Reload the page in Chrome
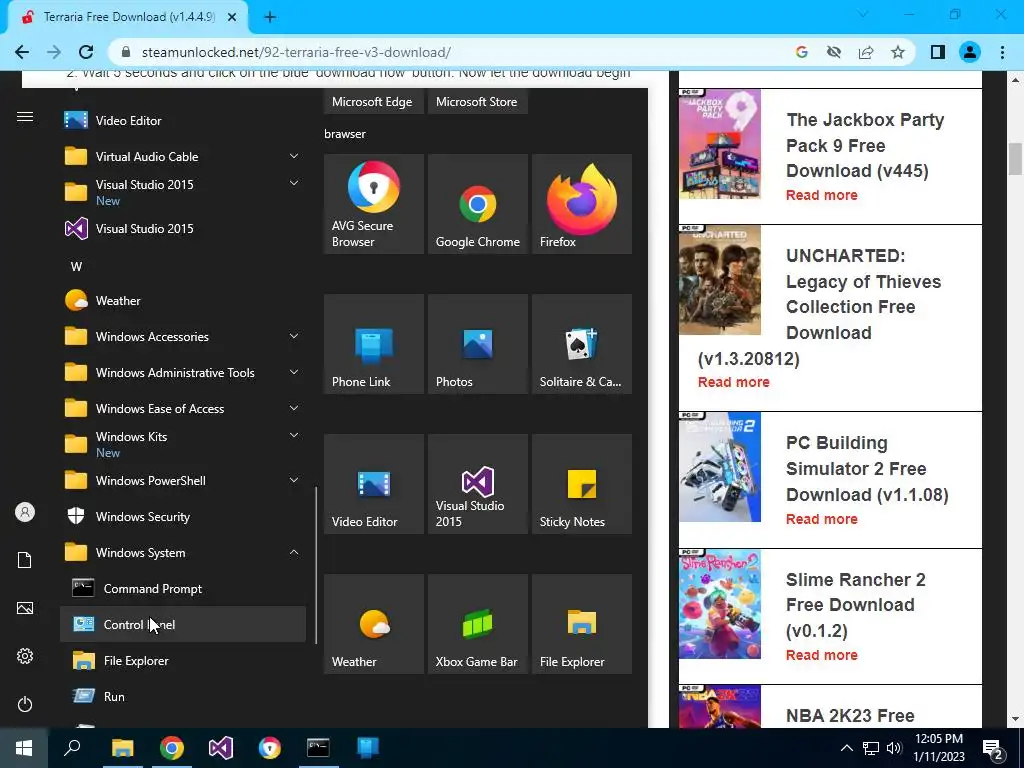1024x768 pixels. click(86, 52)
